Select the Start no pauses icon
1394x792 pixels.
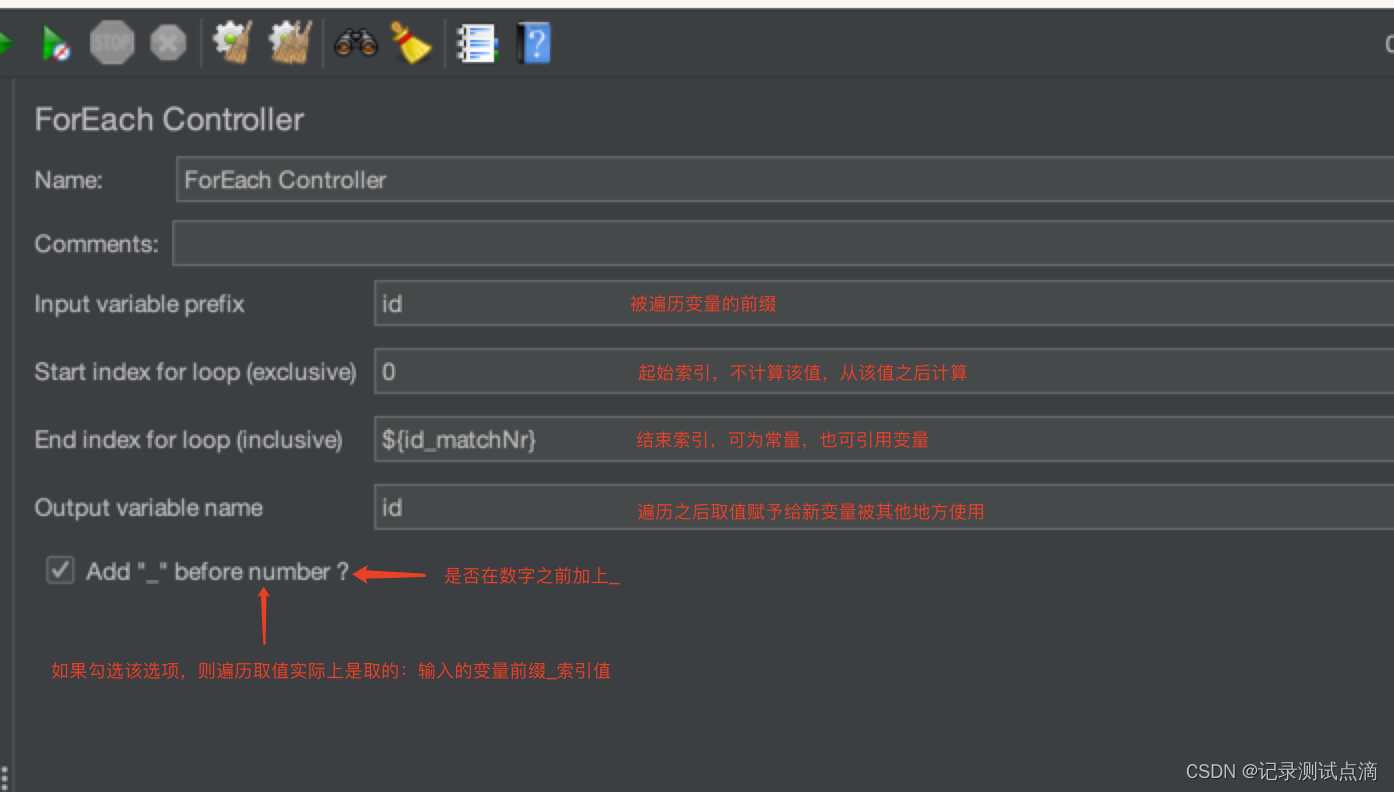pos(57,41)
